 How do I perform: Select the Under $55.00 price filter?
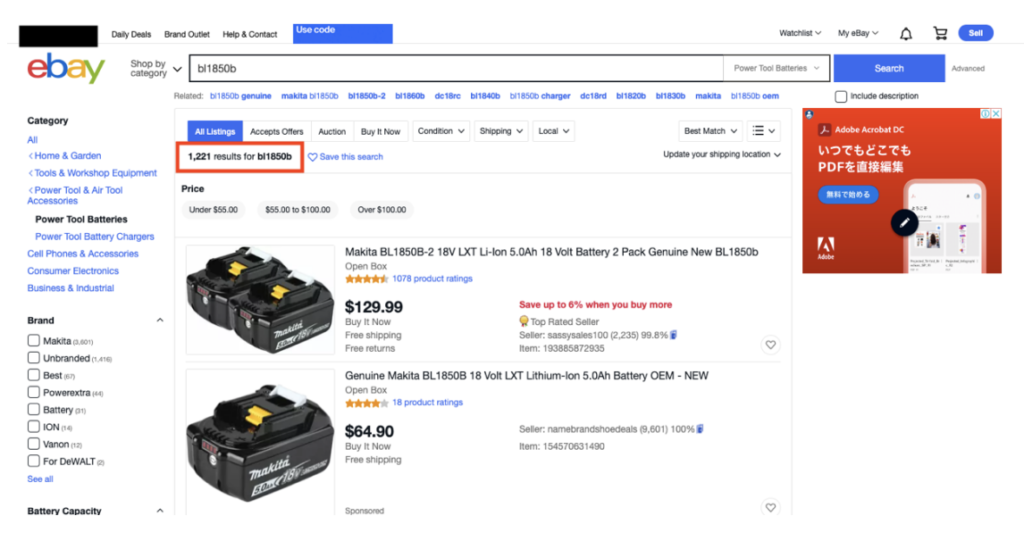(213, 210)
